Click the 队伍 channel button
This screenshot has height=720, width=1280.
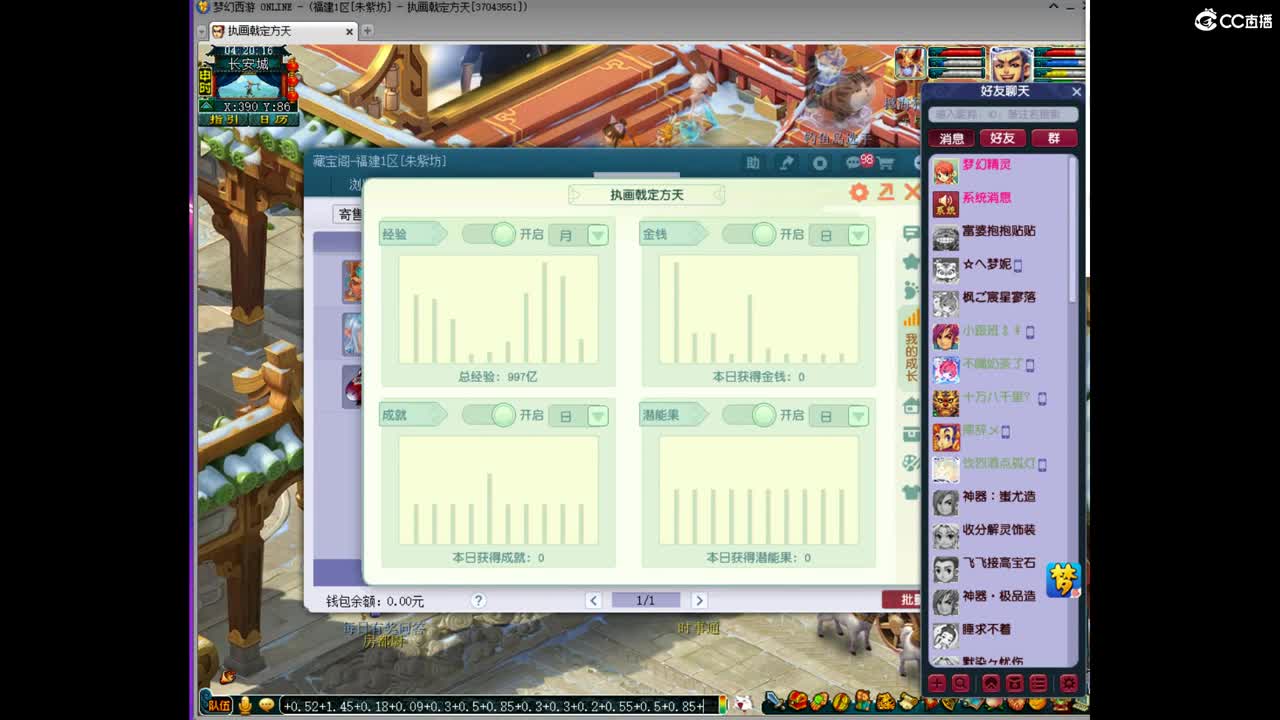tap(218, 705)
